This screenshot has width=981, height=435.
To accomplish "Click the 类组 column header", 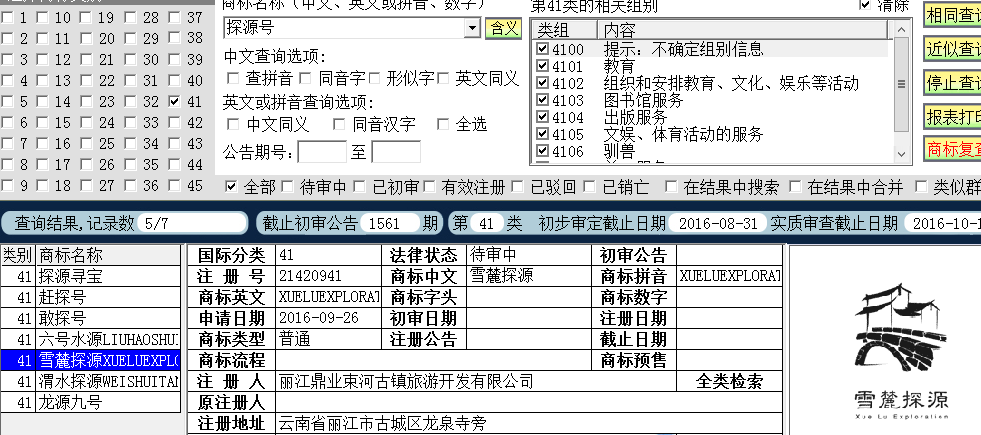I will pos(566,29).
